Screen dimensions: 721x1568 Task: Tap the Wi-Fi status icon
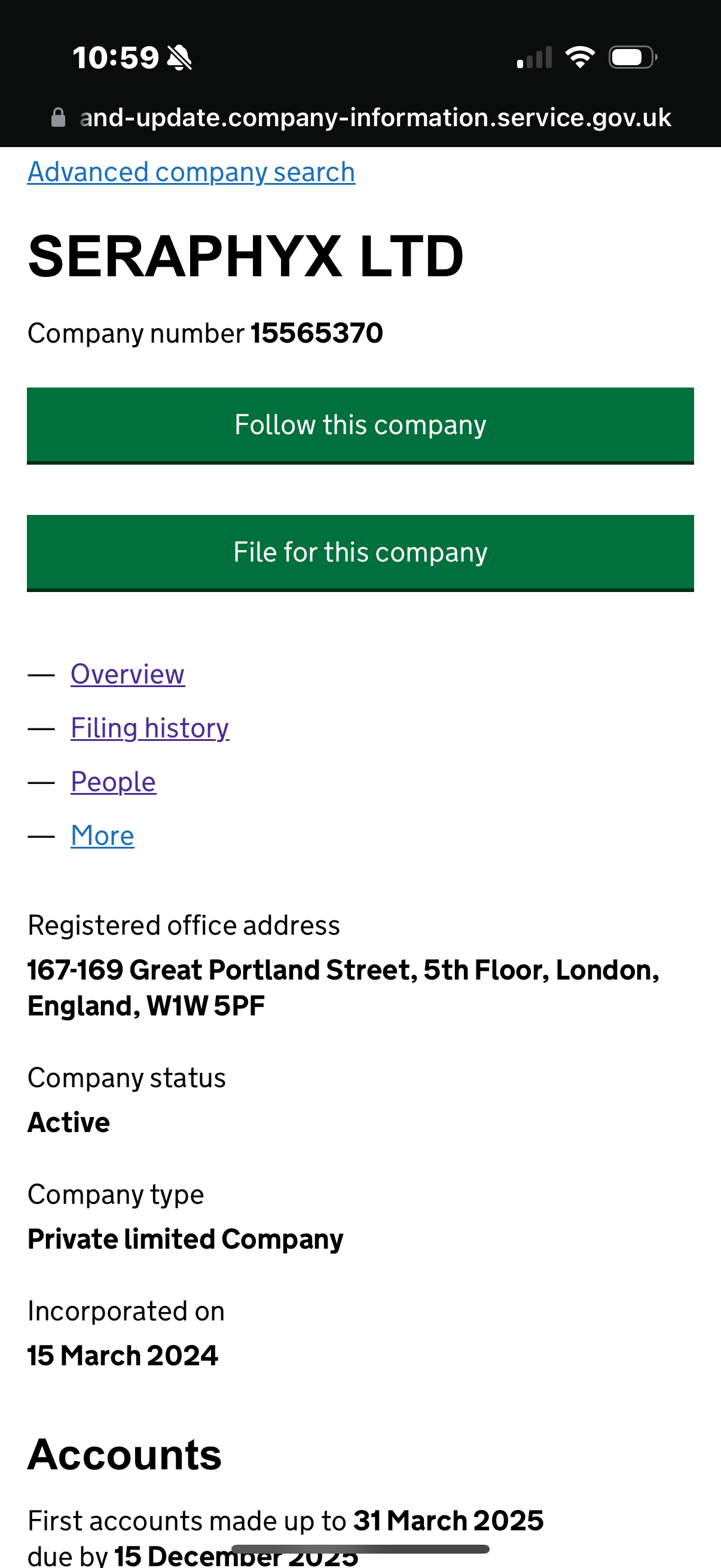[580, 58]
